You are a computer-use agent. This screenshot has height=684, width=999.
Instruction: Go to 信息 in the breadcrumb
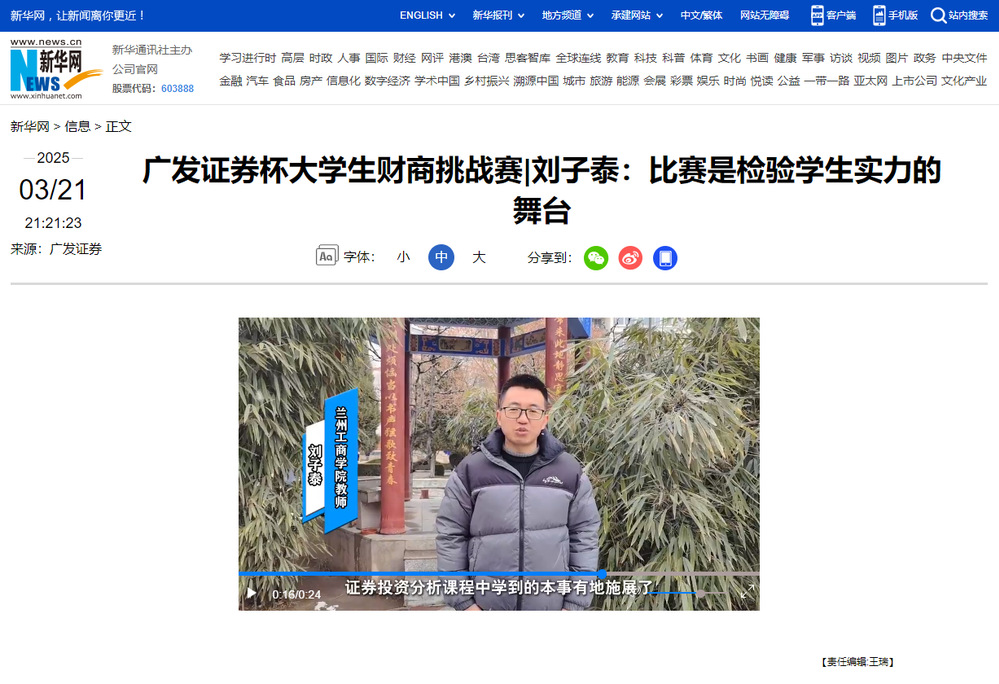77,126
